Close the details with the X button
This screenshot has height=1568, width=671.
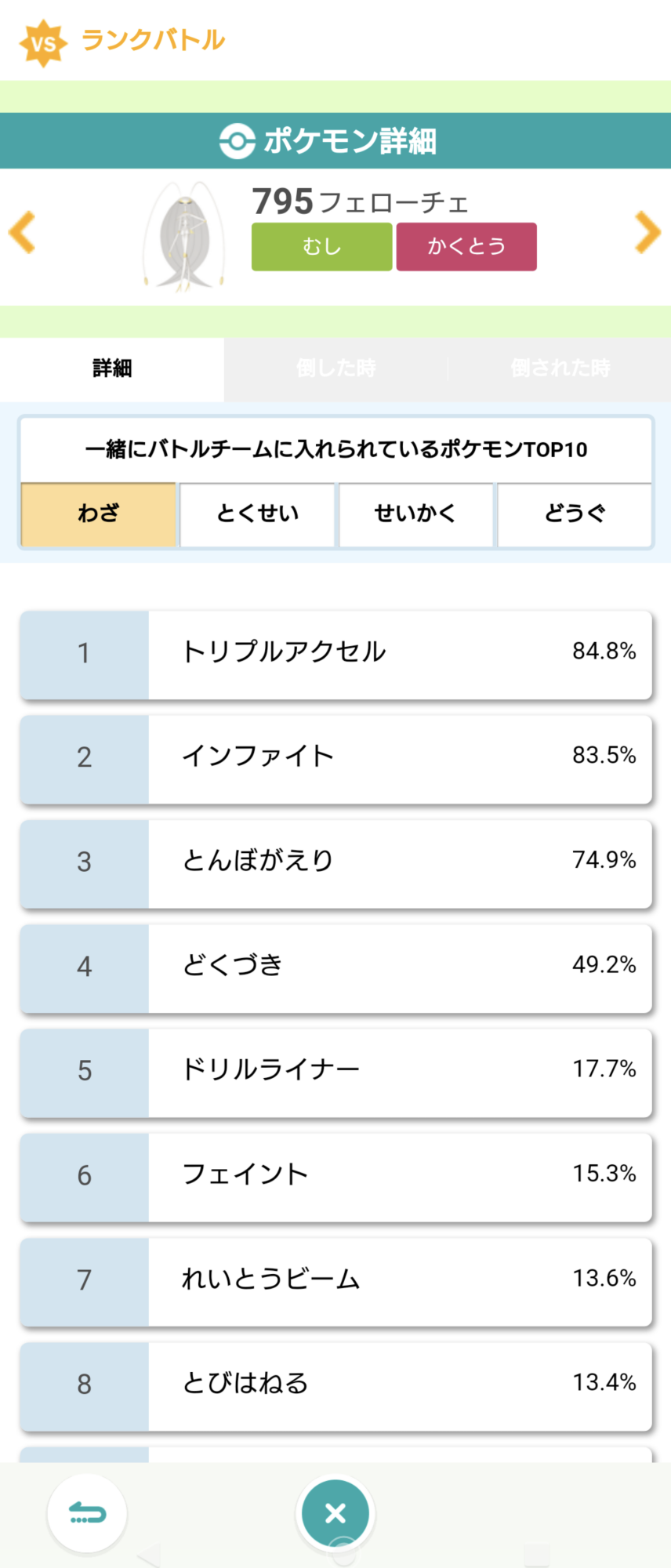pyautogui.click(x=335, y=1513)
